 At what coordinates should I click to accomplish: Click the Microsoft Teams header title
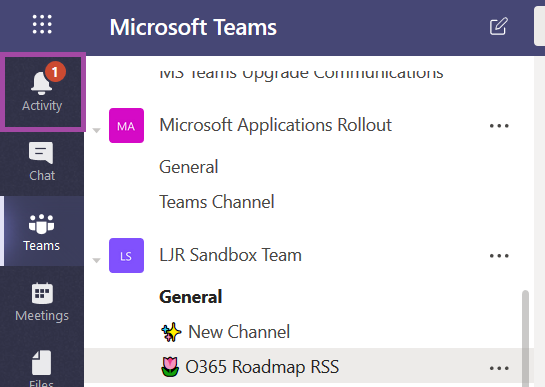(193, 27)
